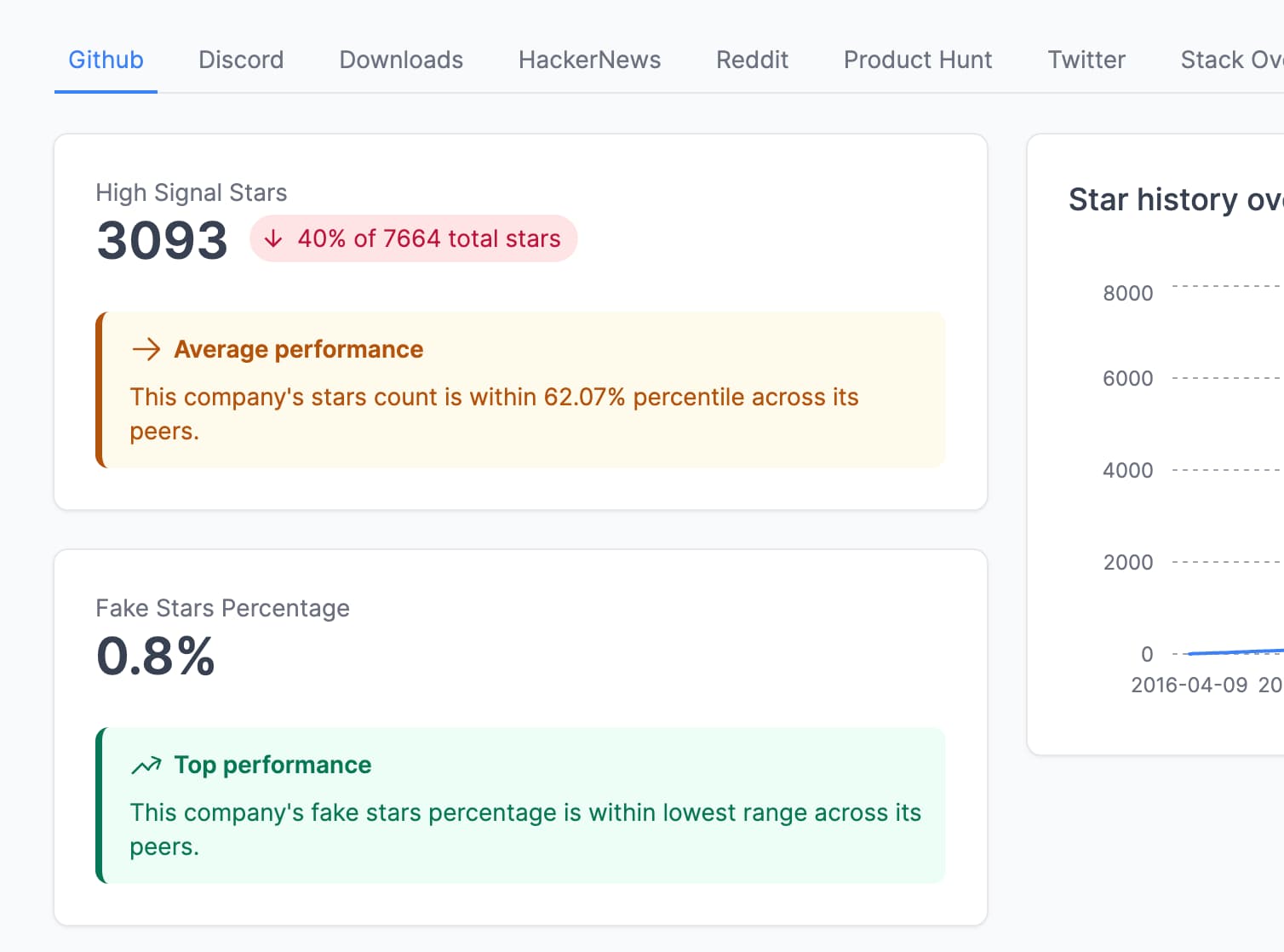Click the right arrow icon beside Average performance

[x=146, y=349]
